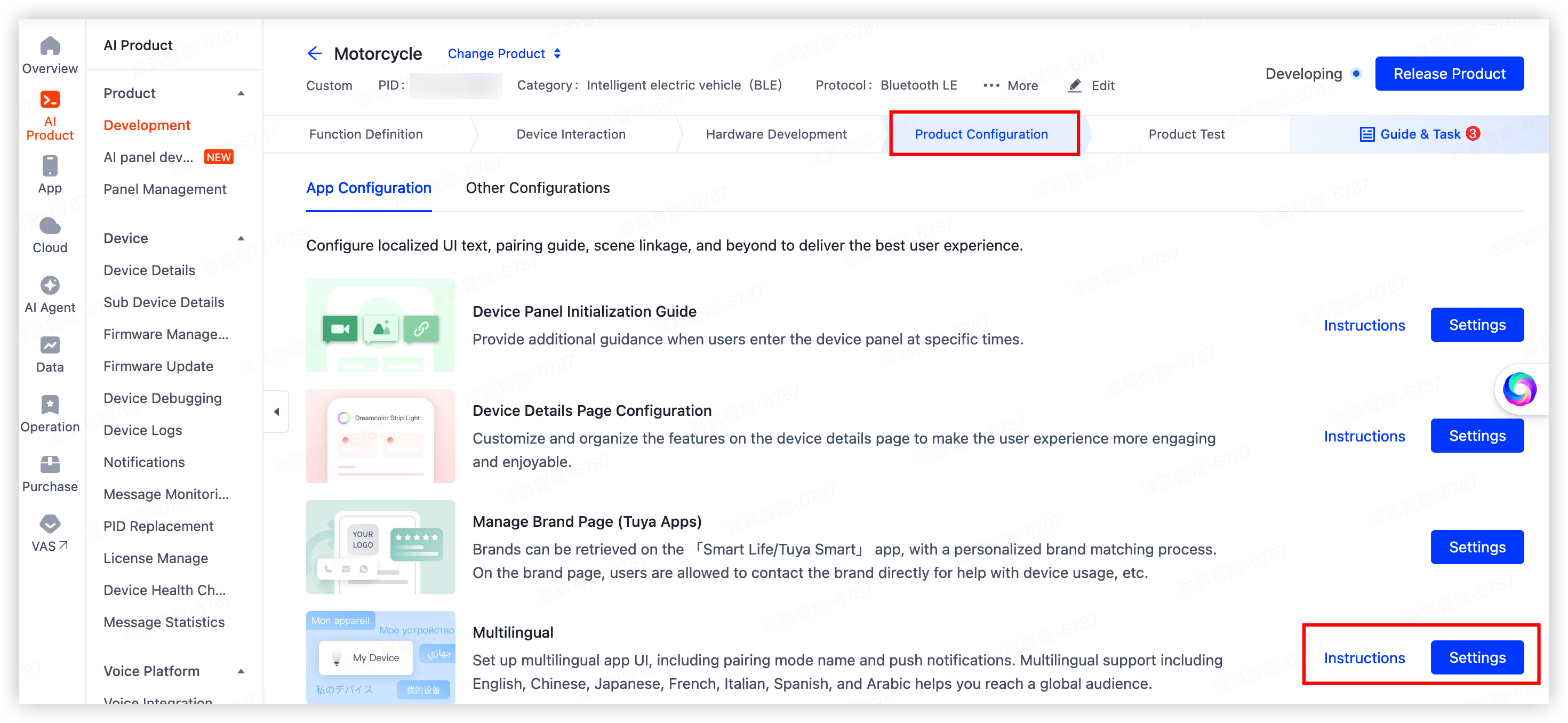The height and width of the screenshot is (723, 1568).
Task: Open Settings for Multilingual
Action: (1477, 658)
